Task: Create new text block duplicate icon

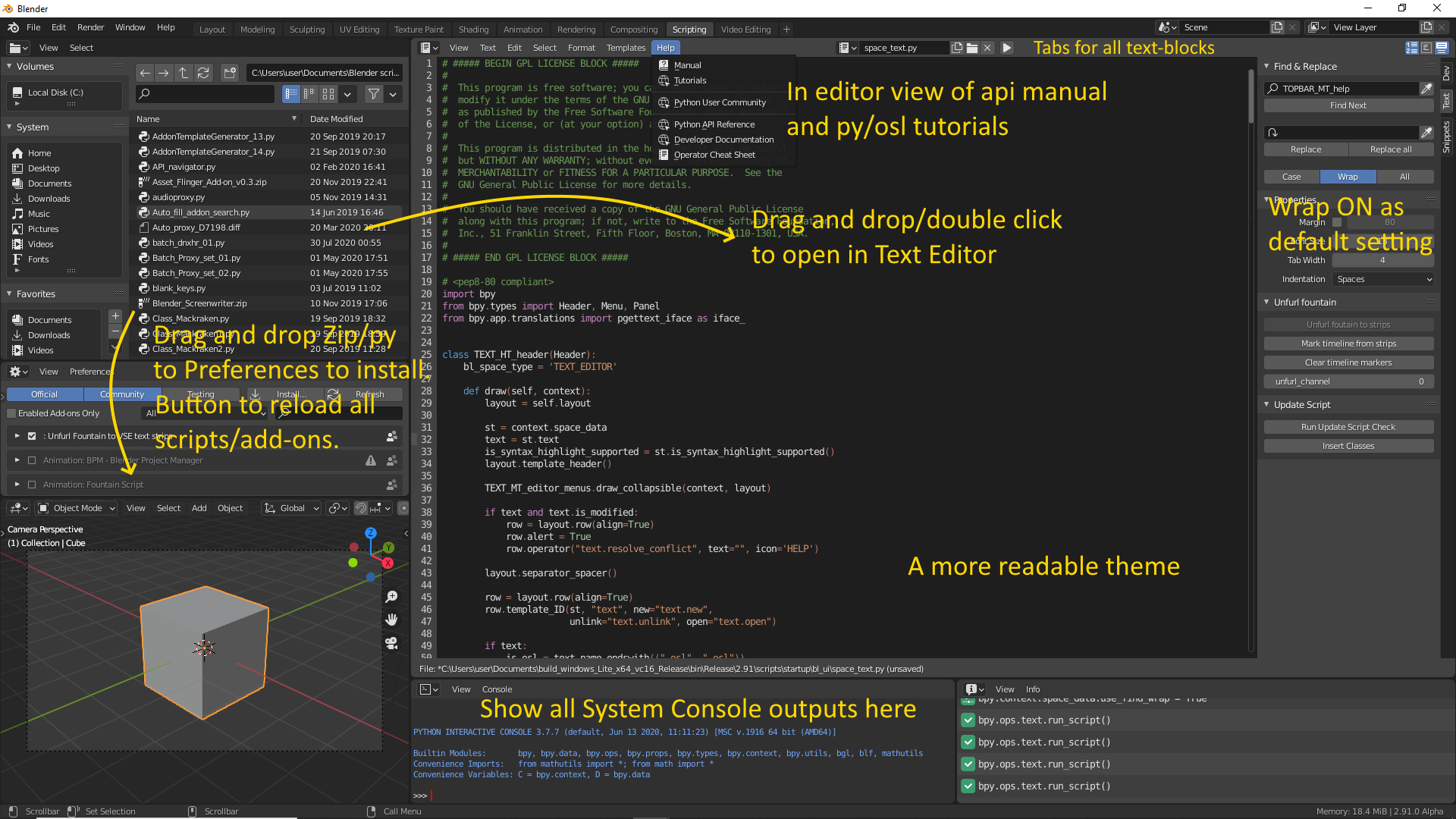Action: coord(957,48)
